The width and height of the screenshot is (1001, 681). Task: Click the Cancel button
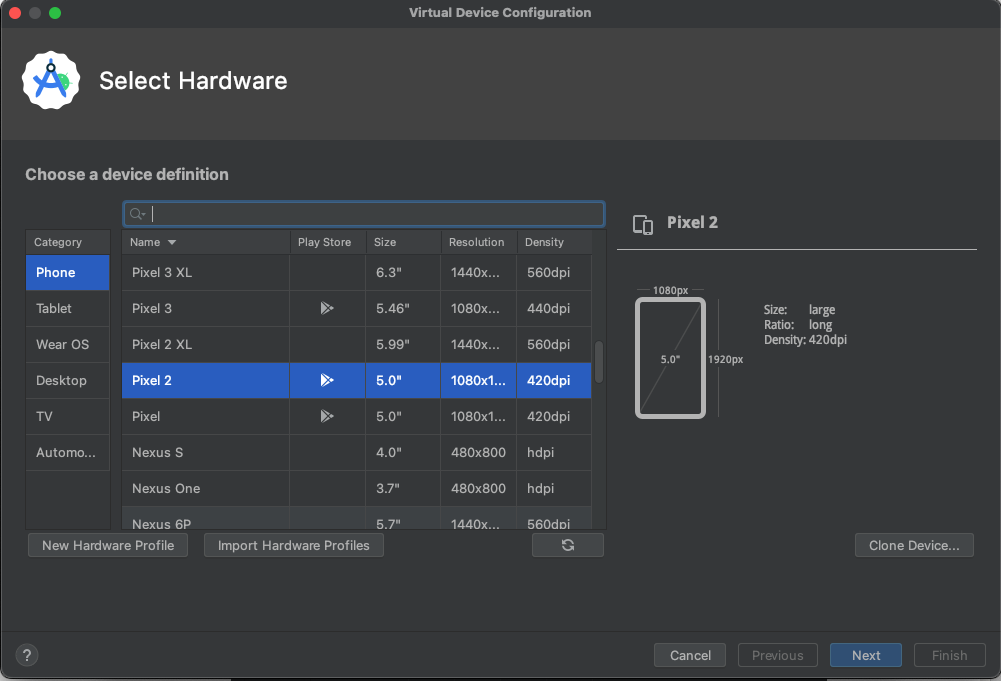690,655
